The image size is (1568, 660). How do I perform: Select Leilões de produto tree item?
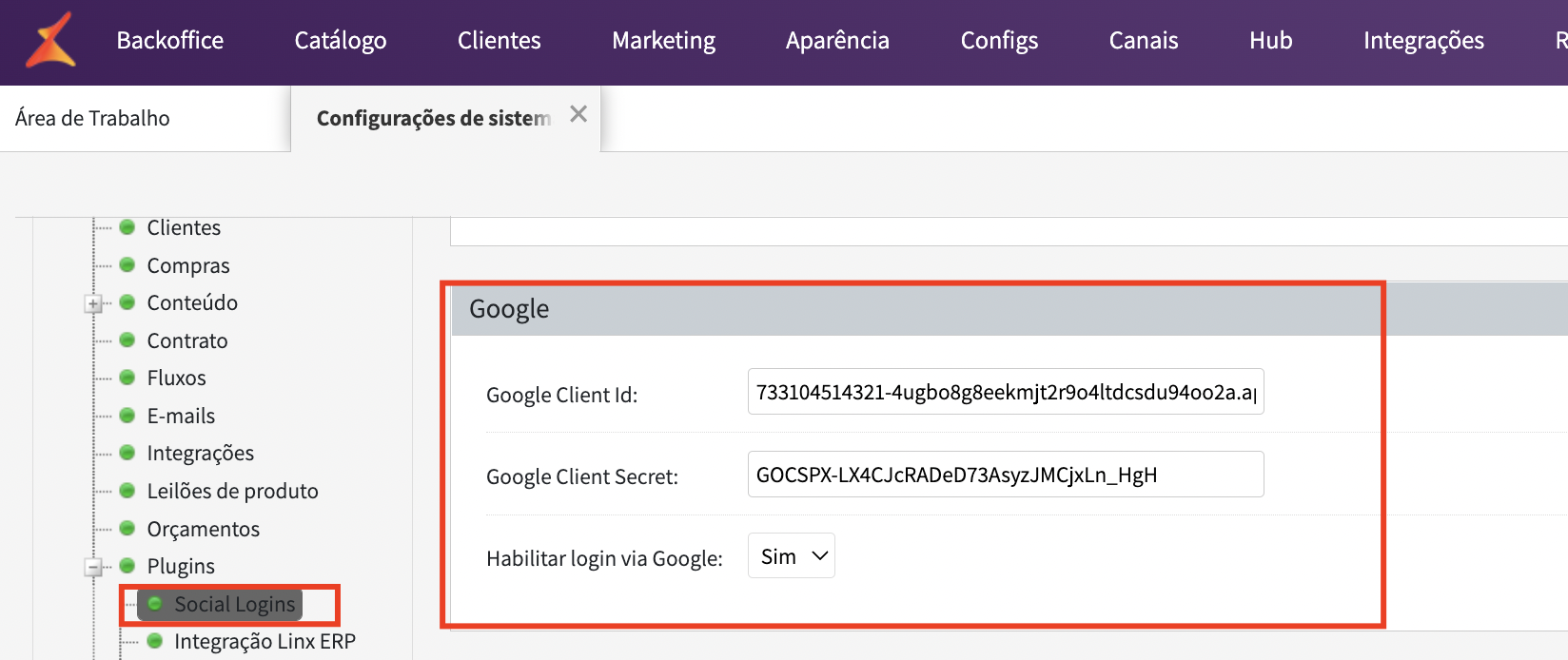[233, 492]
